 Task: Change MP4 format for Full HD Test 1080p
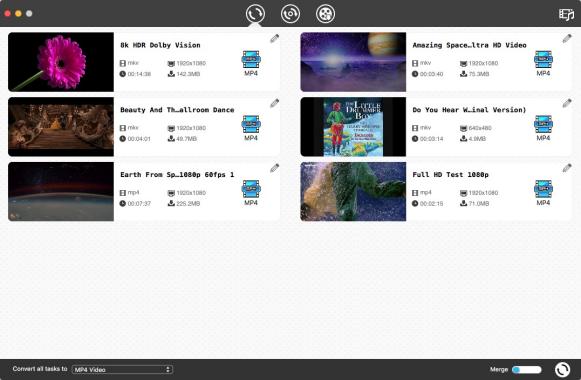pyautogui.click(x=543, y=193)
